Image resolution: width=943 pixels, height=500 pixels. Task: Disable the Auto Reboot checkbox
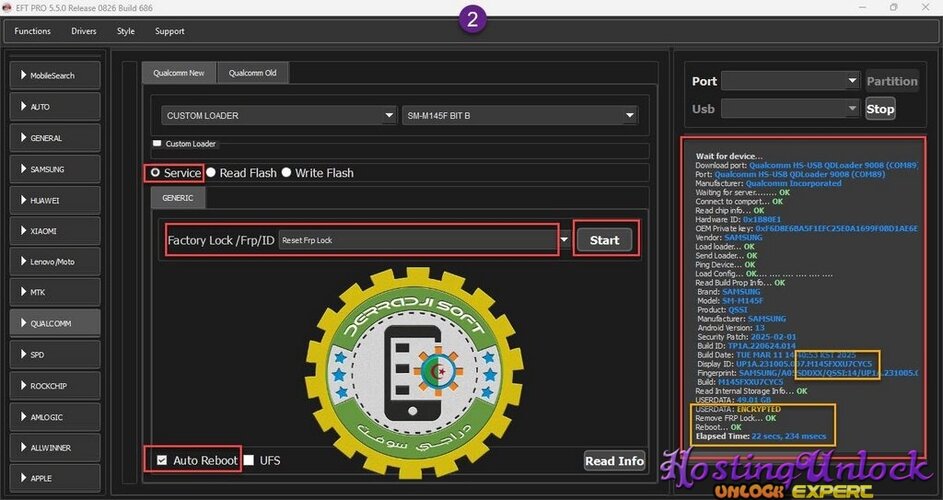click(162, 460)
